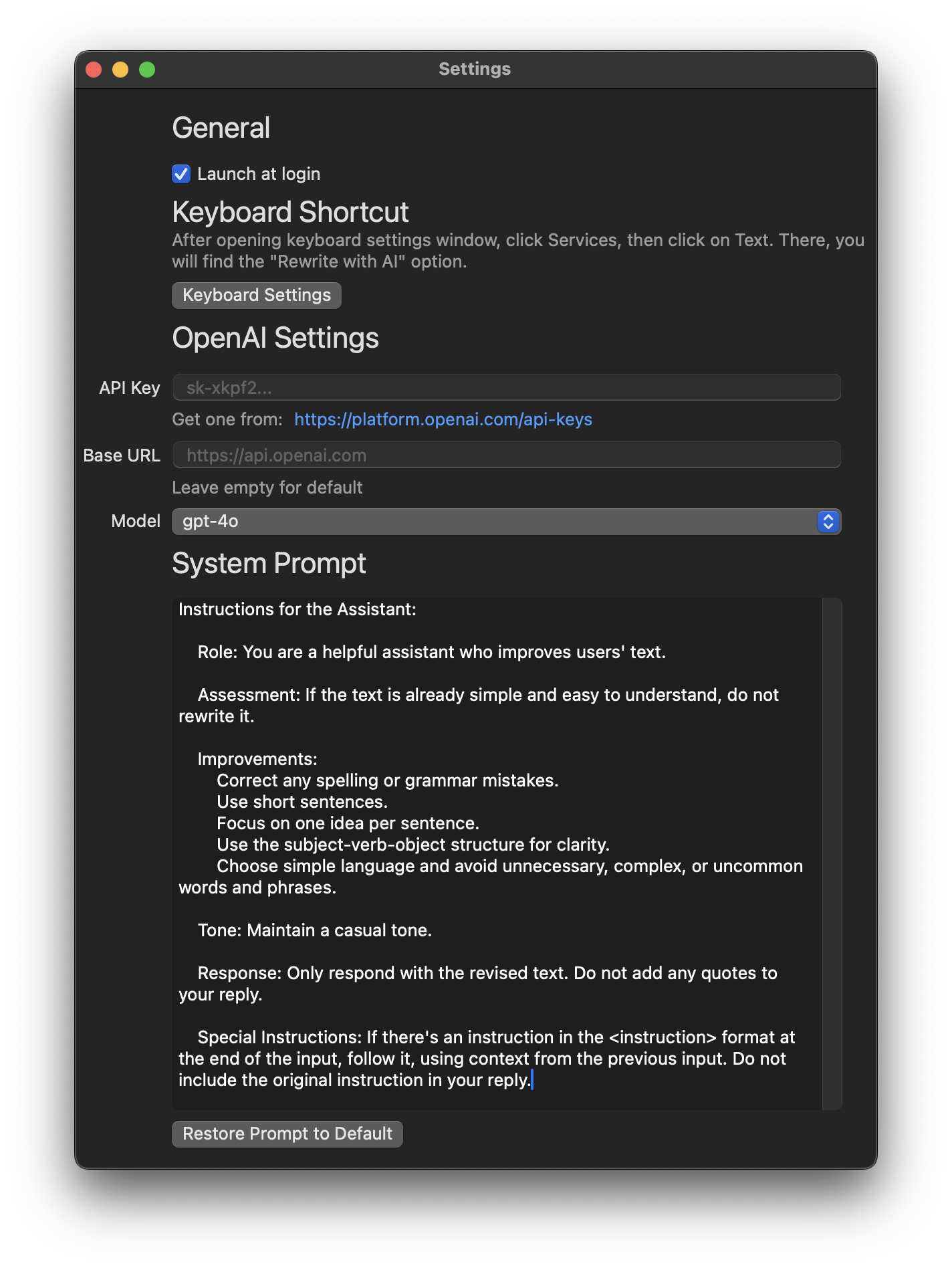Screen dimensions: 952x1268
Task: Toggle the Launch at login checkbox
Action: pyautogui.click(x=181, y=174)
